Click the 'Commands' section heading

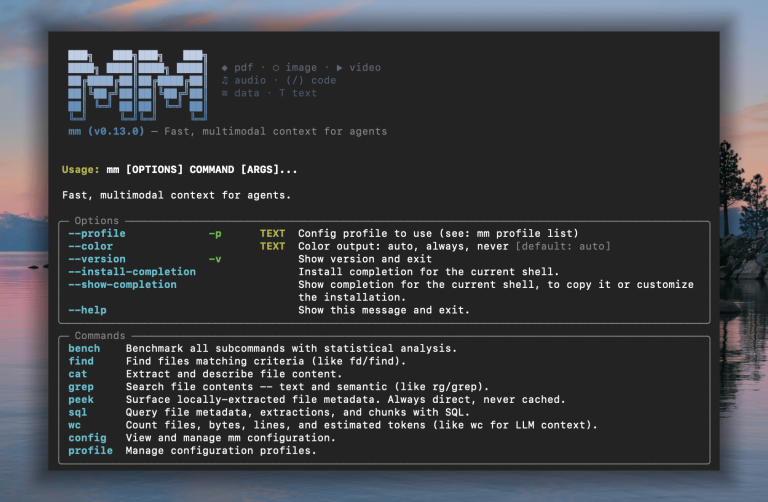pyautogui.click(x=100, y=335)
